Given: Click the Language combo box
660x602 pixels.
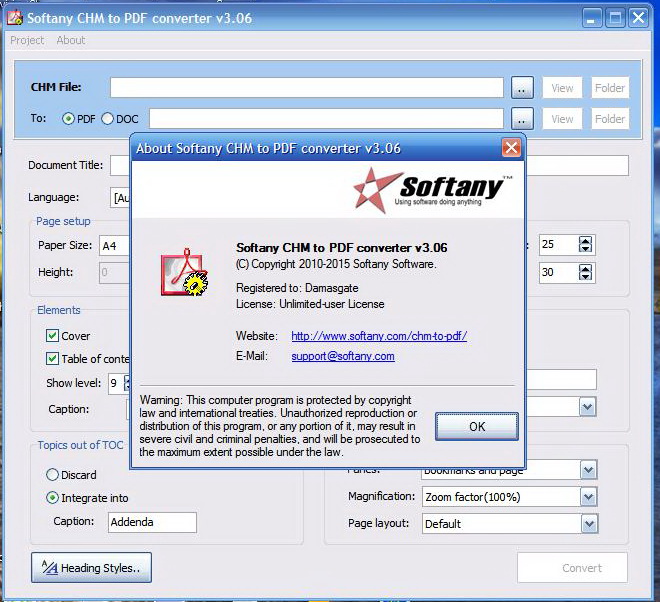Looking at the screenshot, I should 121,197.
